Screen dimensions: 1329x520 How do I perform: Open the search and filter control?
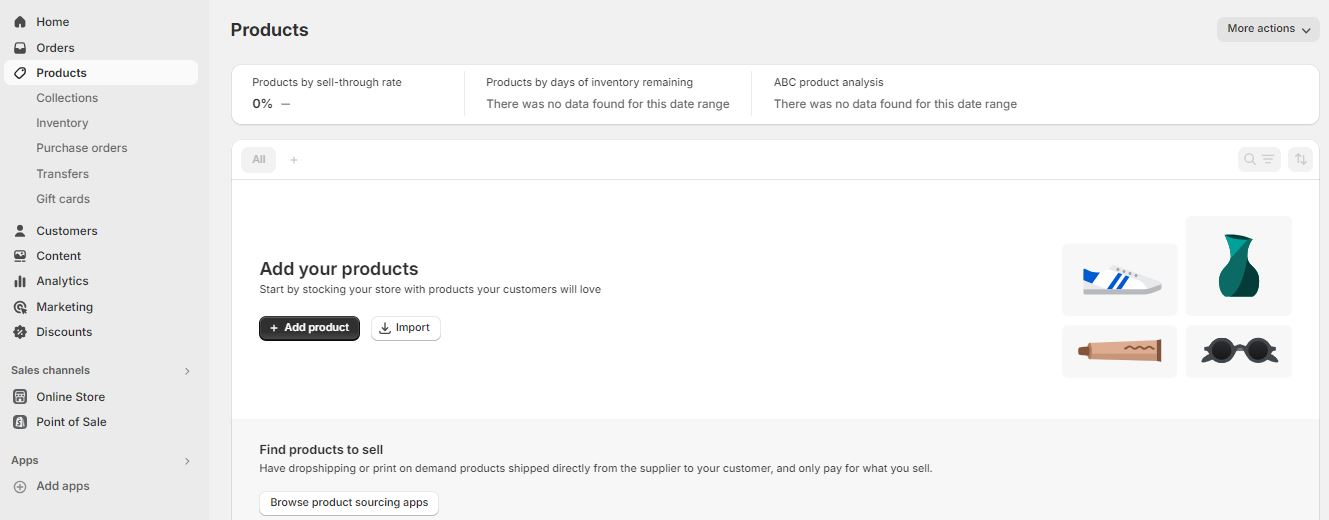pyautogui.click(x=1259, y=159)
